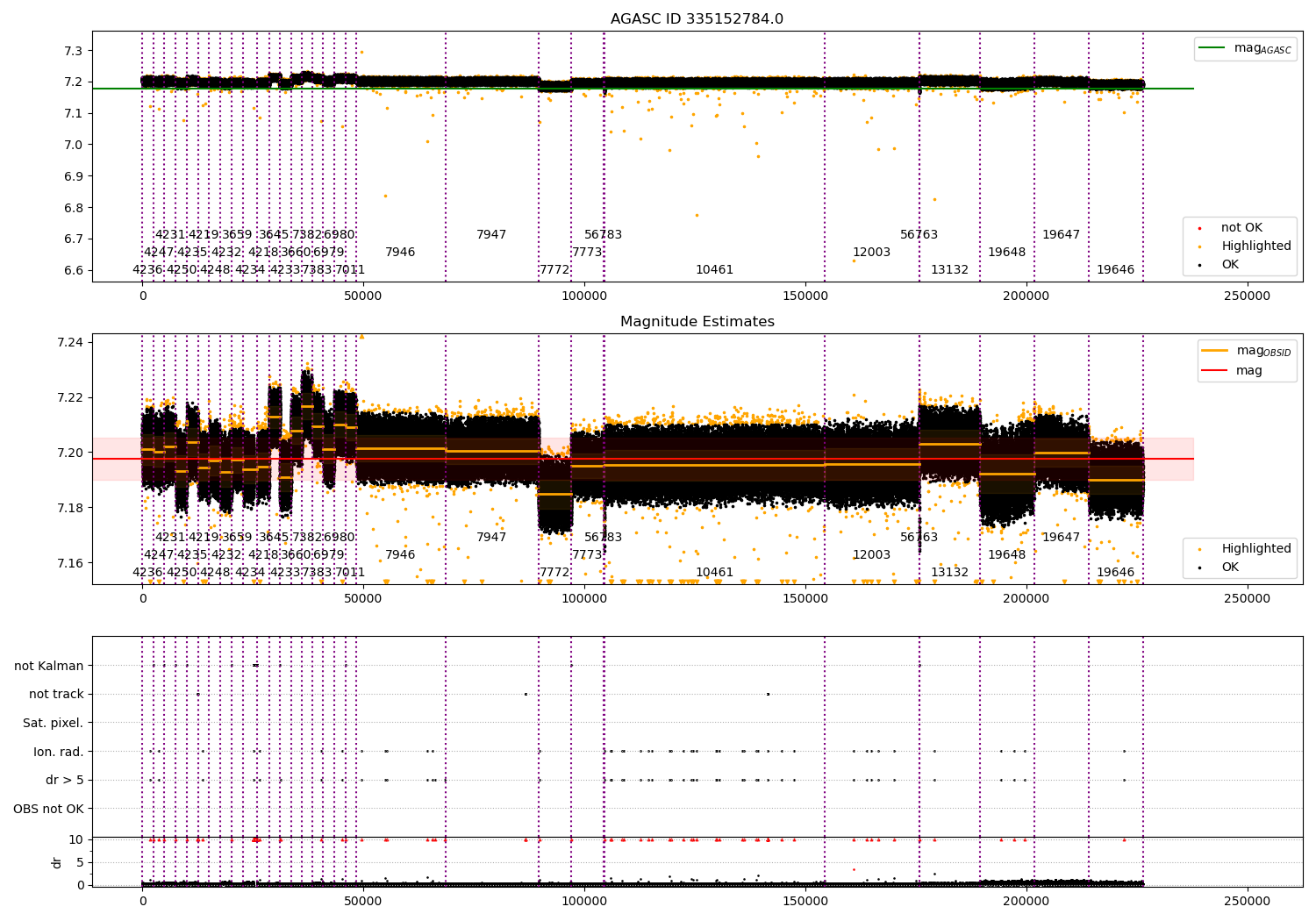Click the 200000 x-tick of bottom plot
1316x921 pixels.
pos(1026,901)
